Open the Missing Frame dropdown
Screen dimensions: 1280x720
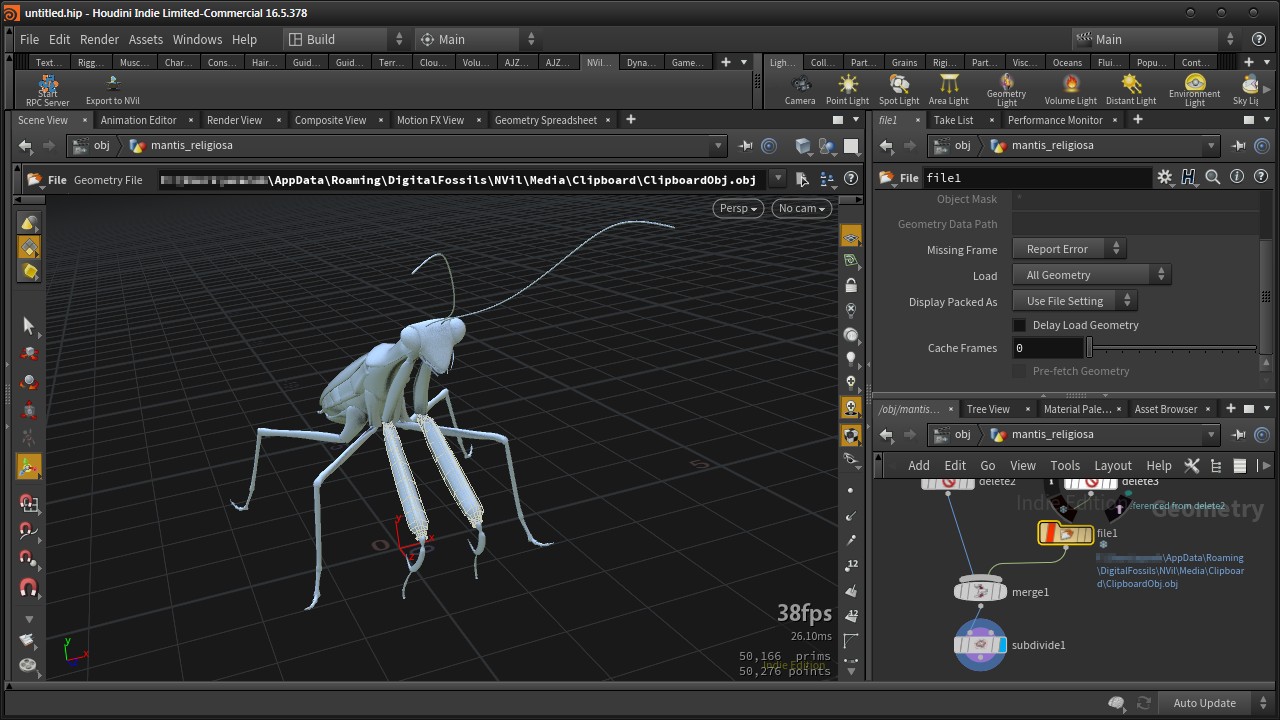1068,249
